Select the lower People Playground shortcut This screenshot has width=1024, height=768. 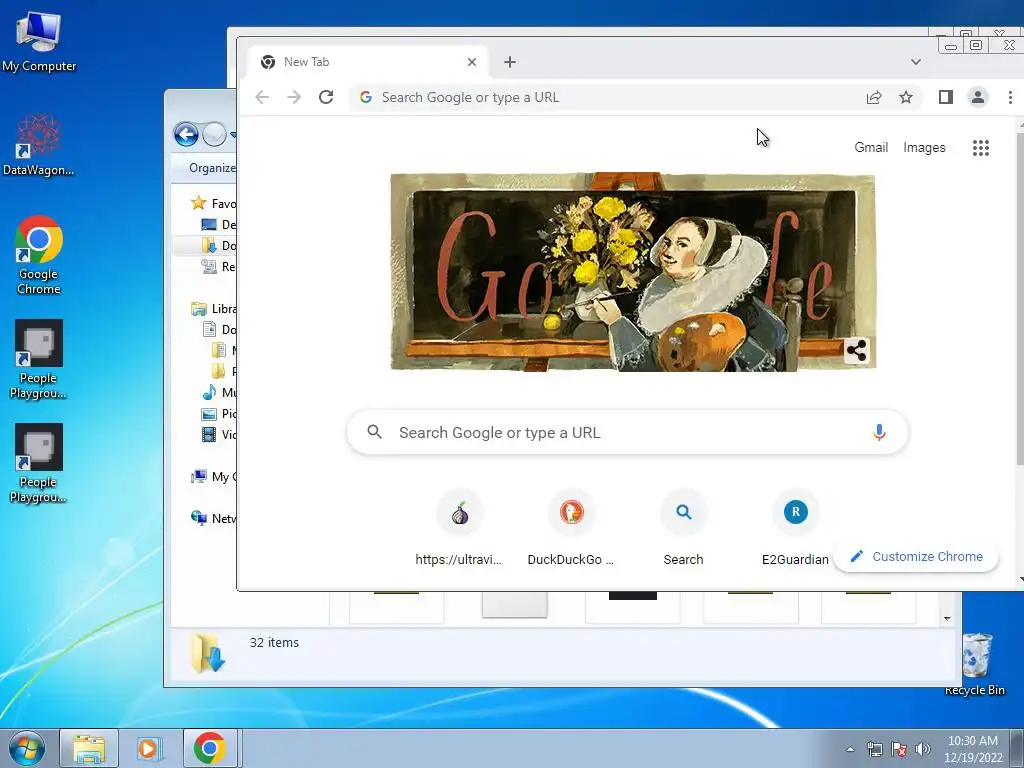pos(39,464)
